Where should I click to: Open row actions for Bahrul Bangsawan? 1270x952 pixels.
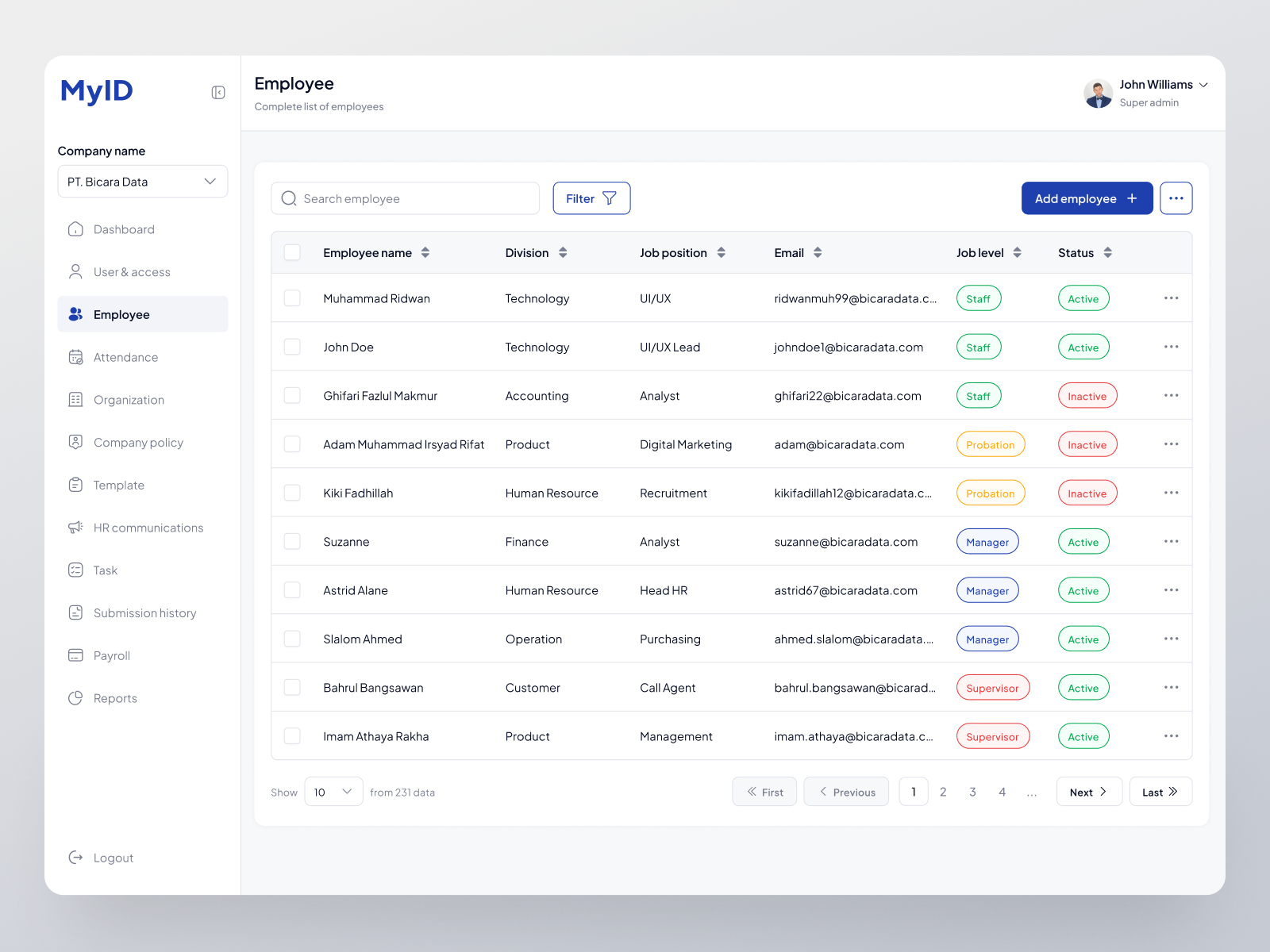coord(1171,687)
